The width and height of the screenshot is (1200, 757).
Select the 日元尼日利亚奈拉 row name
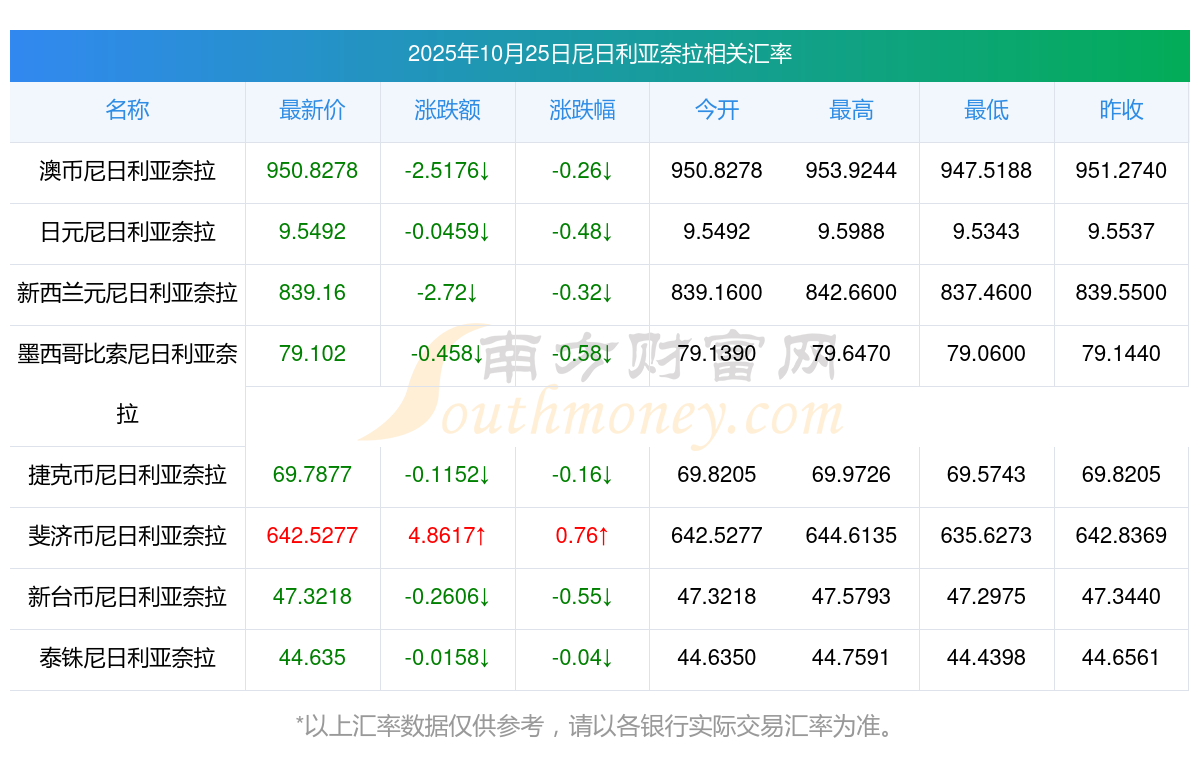[127, 232]
